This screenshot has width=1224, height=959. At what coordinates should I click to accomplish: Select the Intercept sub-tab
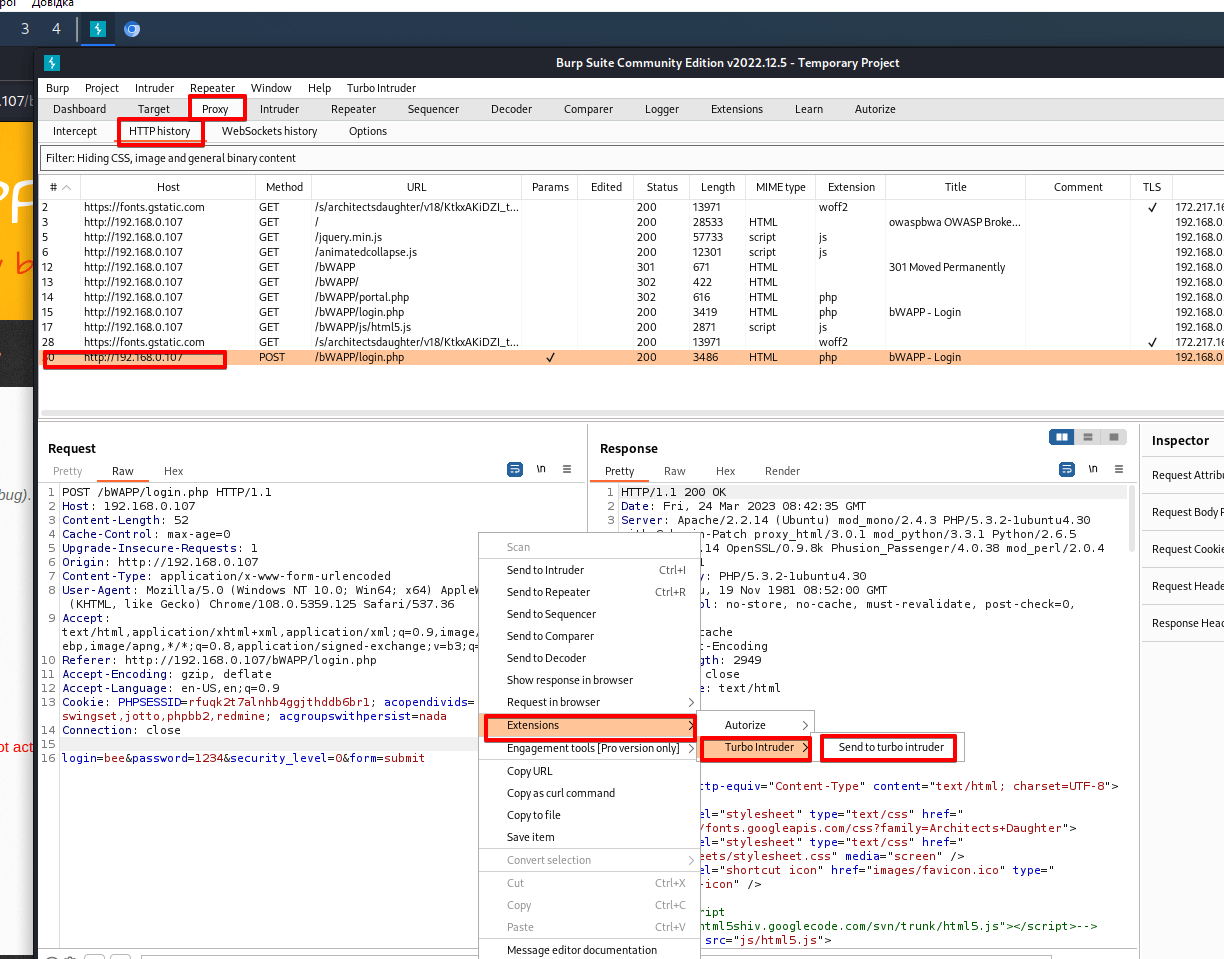[75, 131]
